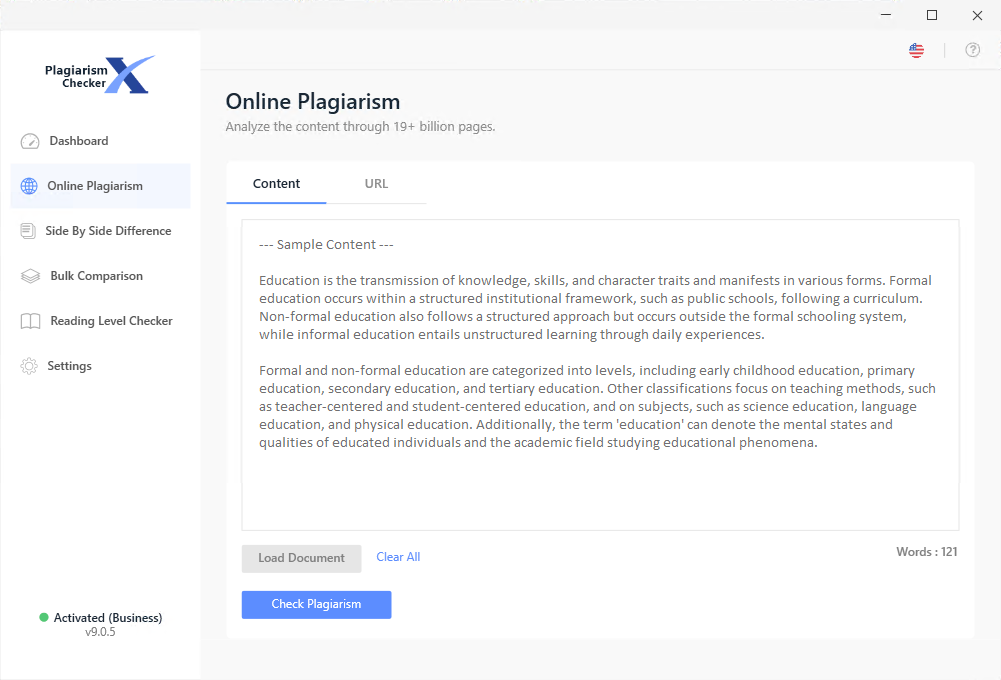The image size is (1001, 680).
Task: Click the Side By Side Difference document icon
Action: [28, 231]
